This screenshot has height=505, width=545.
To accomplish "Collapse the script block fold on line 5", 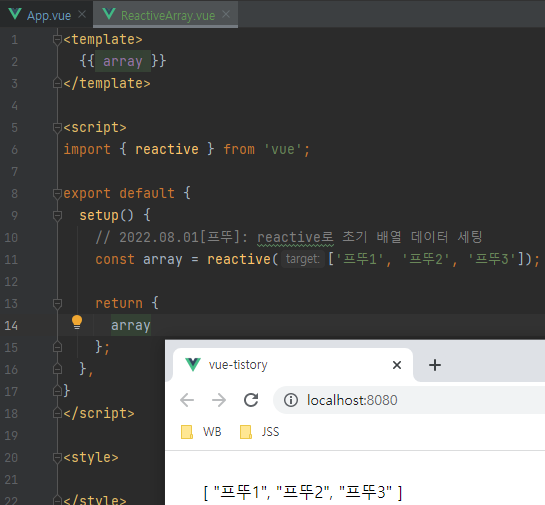I will coord(57,128).
